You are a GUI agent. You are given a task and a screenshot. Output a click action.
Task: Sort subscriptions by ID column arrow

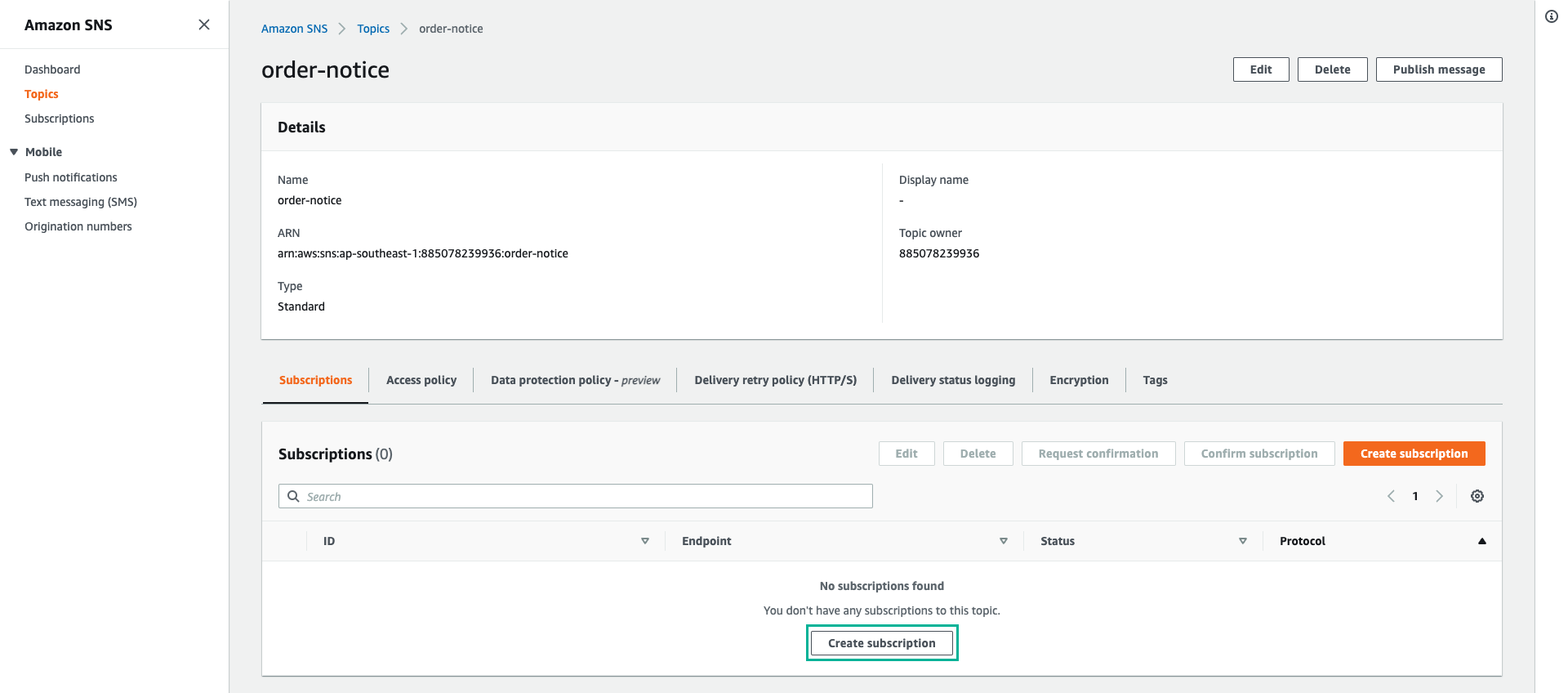click(645, 541)
